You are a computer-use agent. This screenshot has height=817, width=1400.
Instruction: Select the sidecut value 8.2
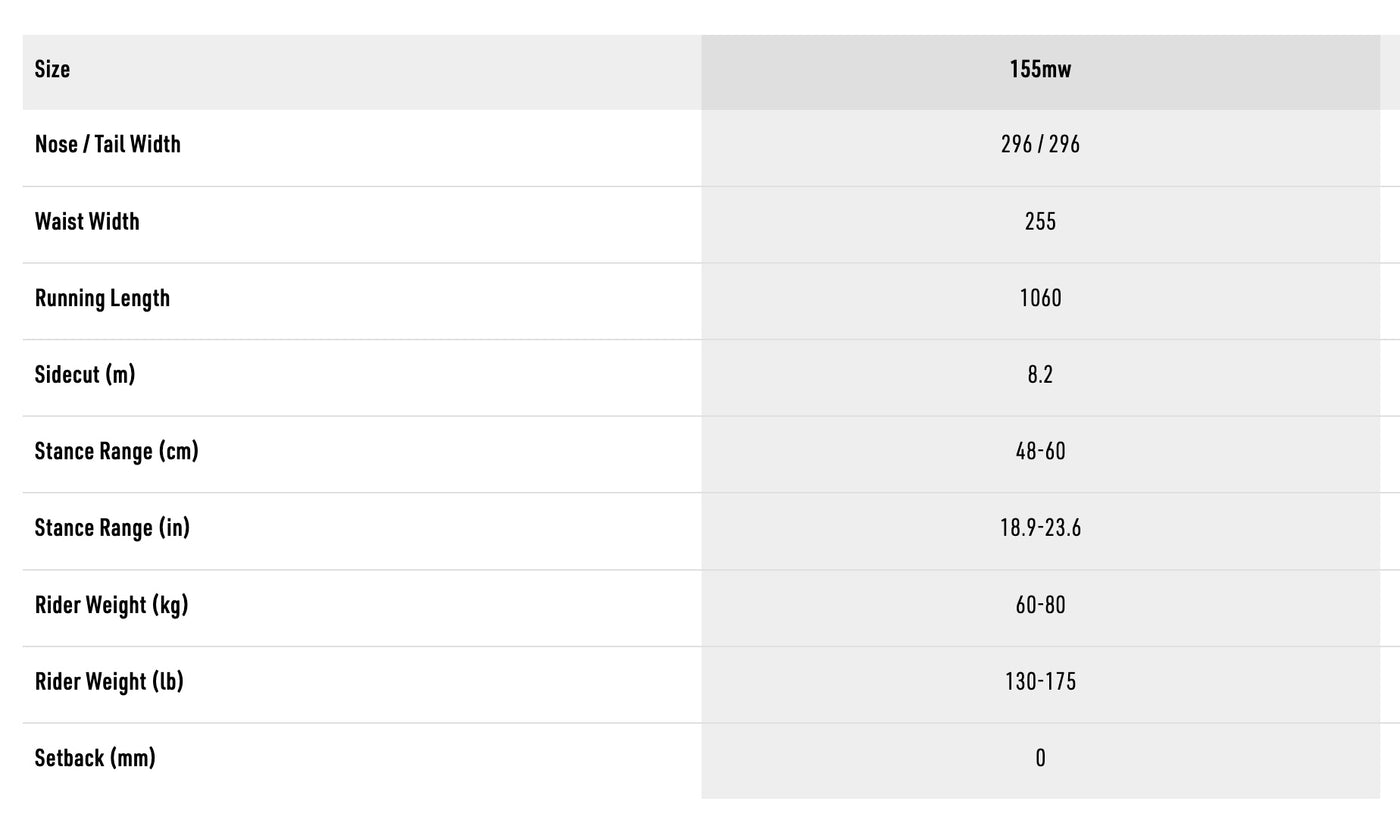[1040, 374]
